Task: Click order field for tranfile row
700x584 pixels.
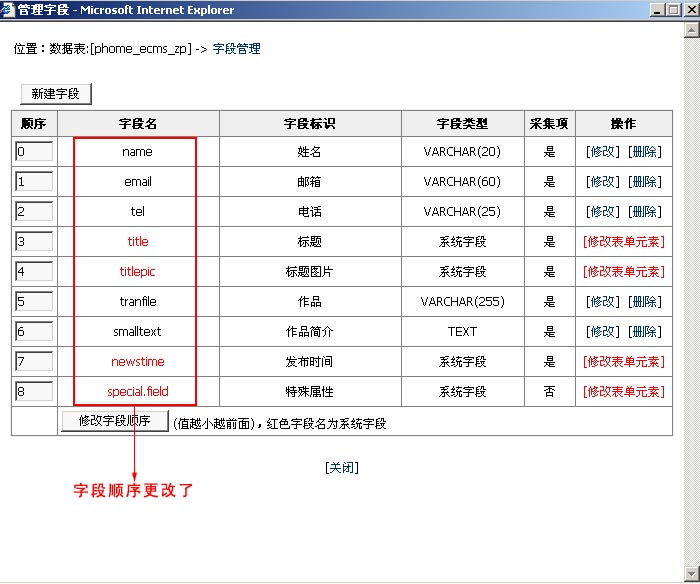Action: pos(34,302)
